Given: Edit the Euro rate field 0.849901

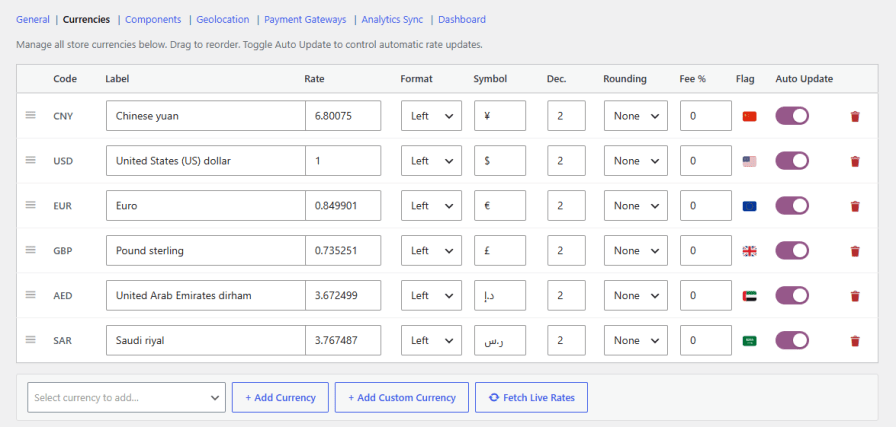Looking at the screenshot, I should click(x=343, y=206).
